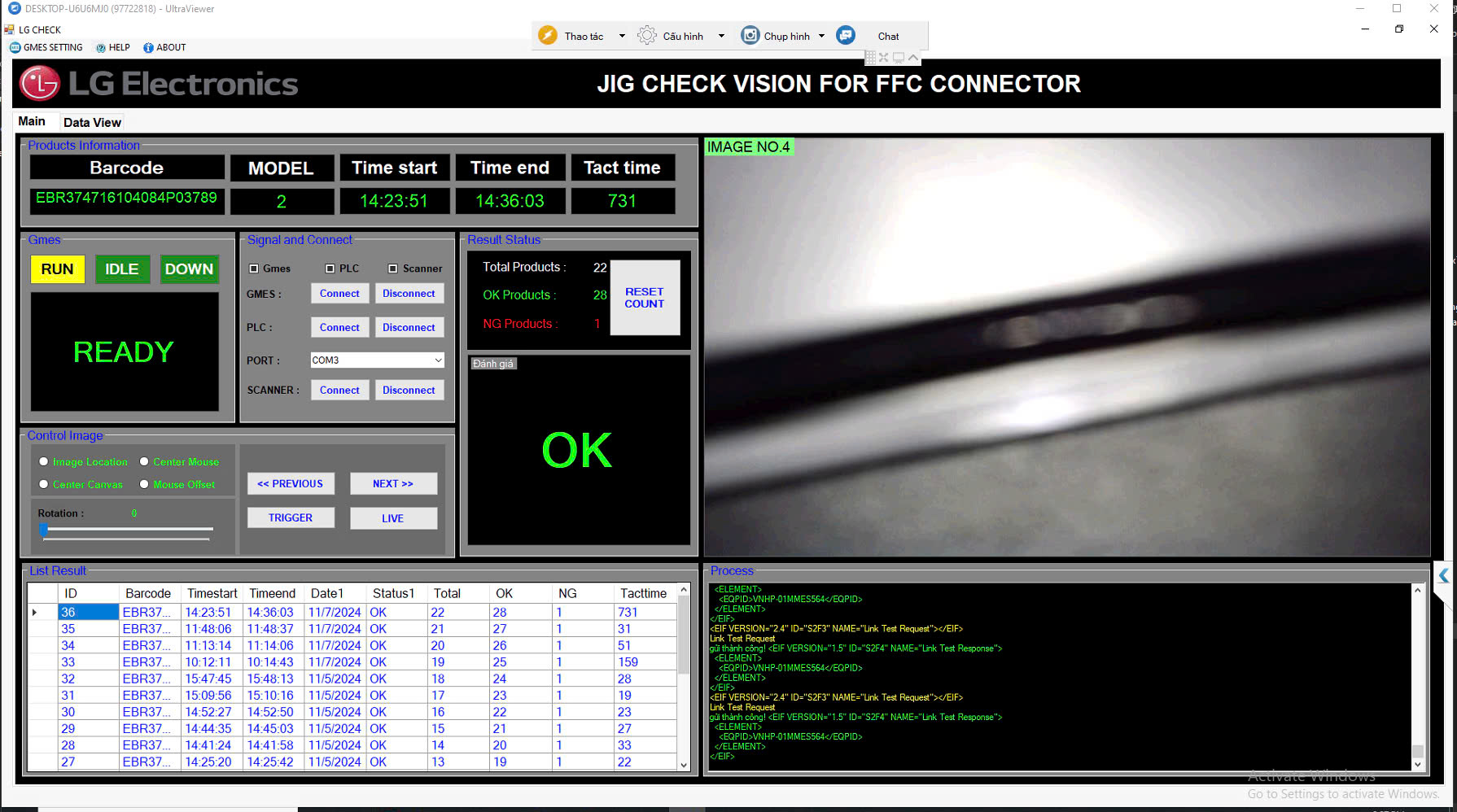Image resolution: width=1457 pixels, height=812 pixels.
Task: Click the ABOUT info icon
Action: (x=148, y=47)
